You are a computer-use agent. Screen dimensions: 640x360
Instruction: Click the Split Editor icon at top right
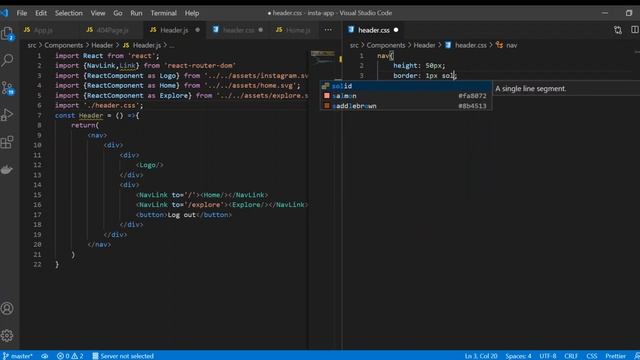click(635, 30)
